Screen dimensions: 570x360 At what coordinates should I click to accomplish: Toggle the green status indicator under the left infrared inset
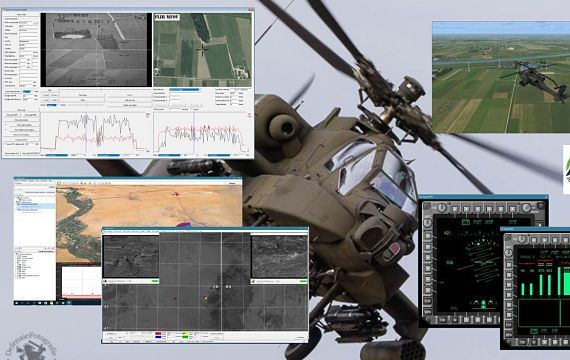[155, 281]
